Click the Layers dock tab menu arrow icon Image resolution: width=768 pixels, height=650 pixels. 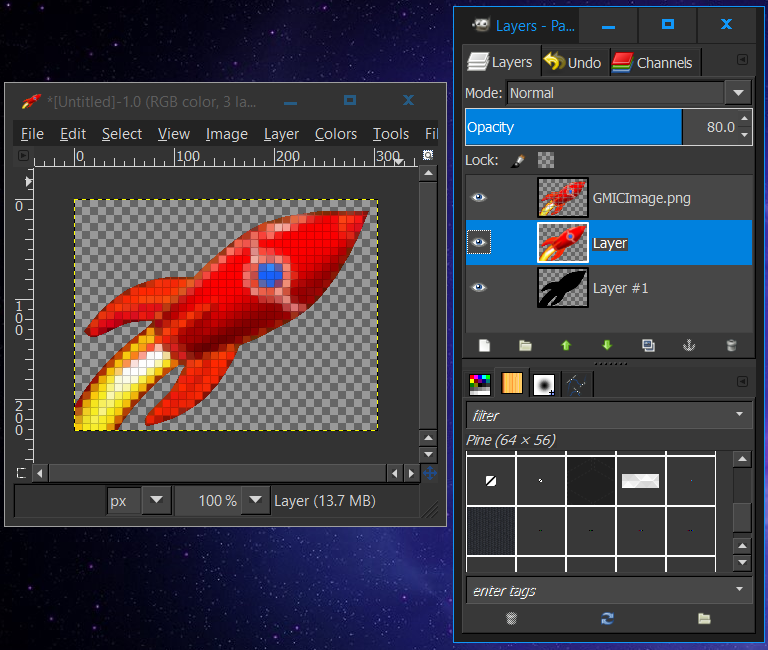(x=743, y=60)
